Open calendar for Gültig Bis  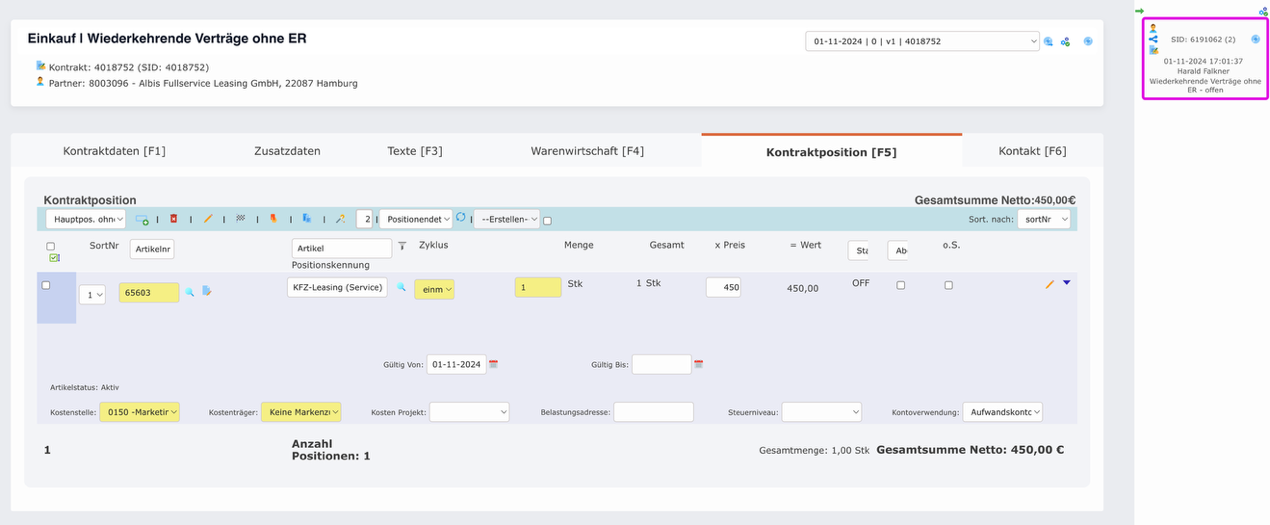pyautogui.click(x=698, y=364)
